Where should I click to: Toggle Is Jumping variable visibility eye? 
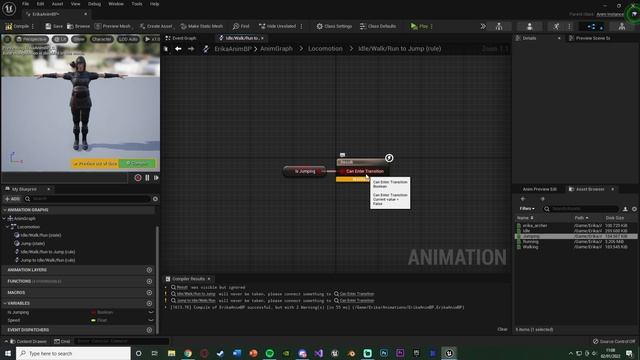(x=151, y=312)
